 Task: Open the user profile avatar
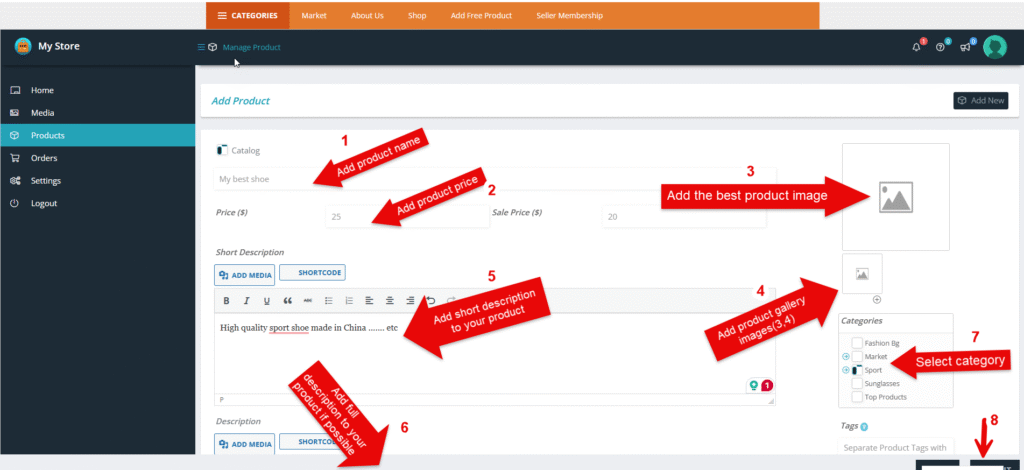click(994, 47)
